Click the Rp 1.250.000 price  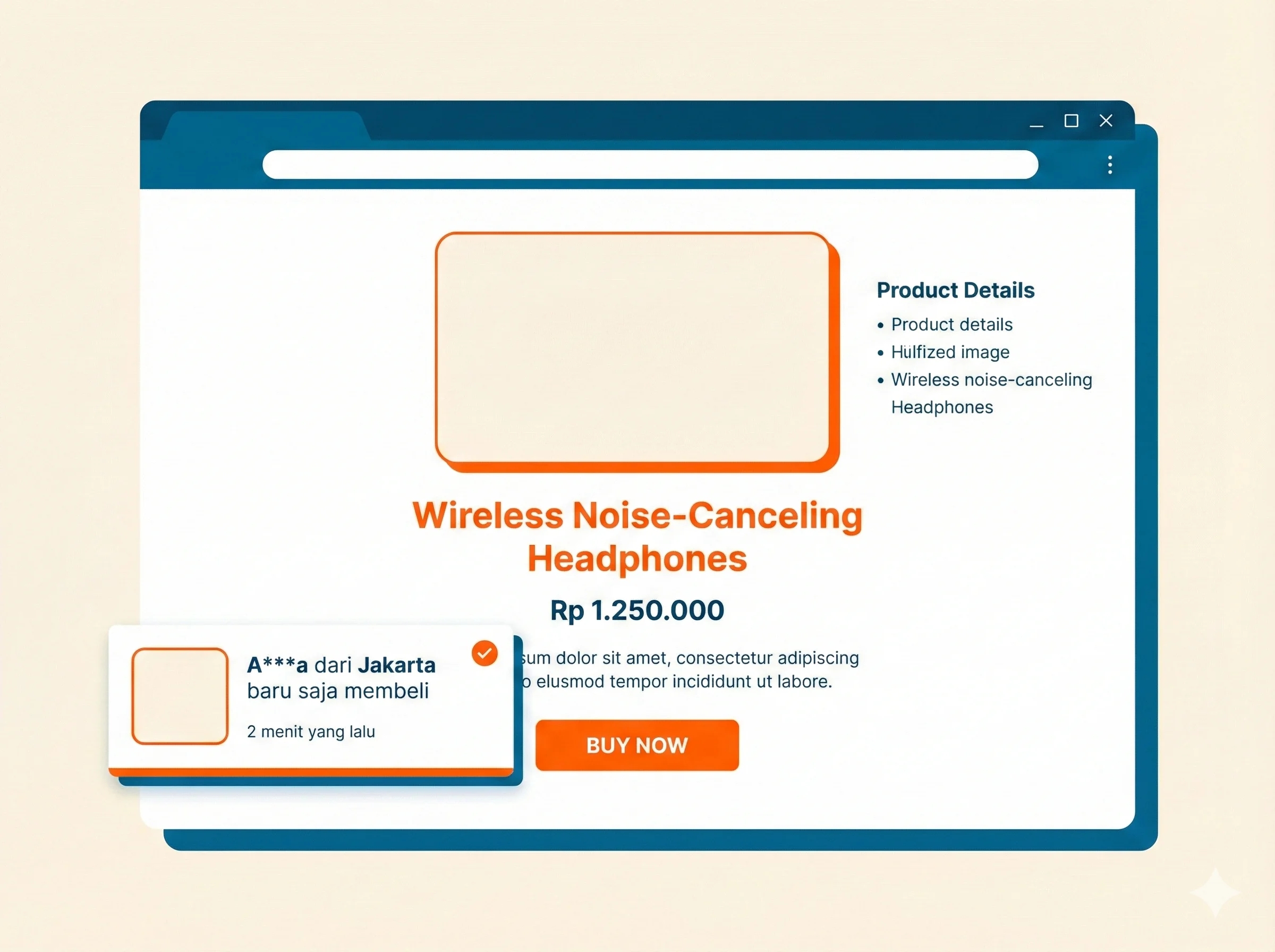point(637,610)
